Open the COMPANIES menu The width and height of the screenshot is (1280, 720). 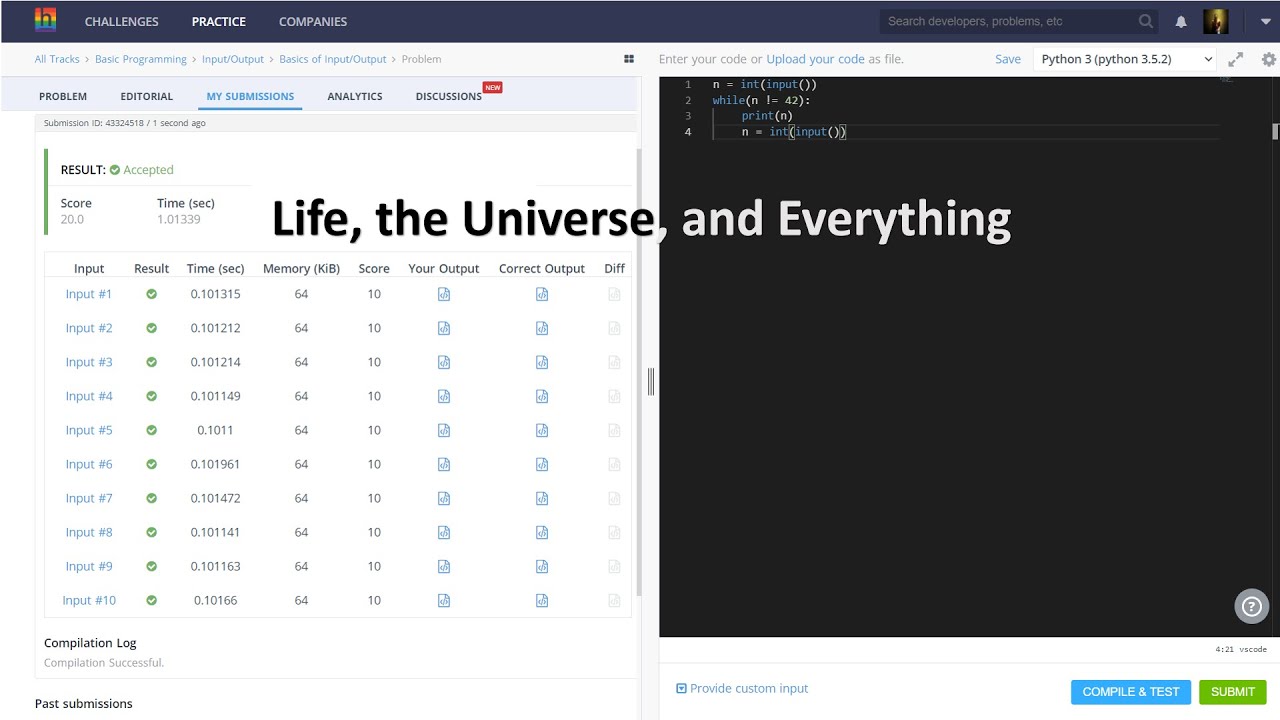click(313, 21)
